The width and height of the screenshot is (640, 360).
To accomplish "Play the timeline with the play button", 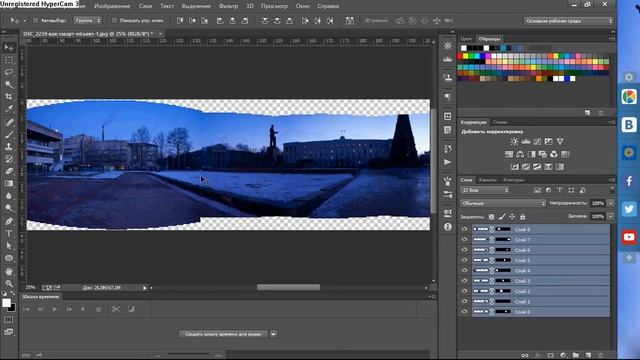I will coord(54,309).
